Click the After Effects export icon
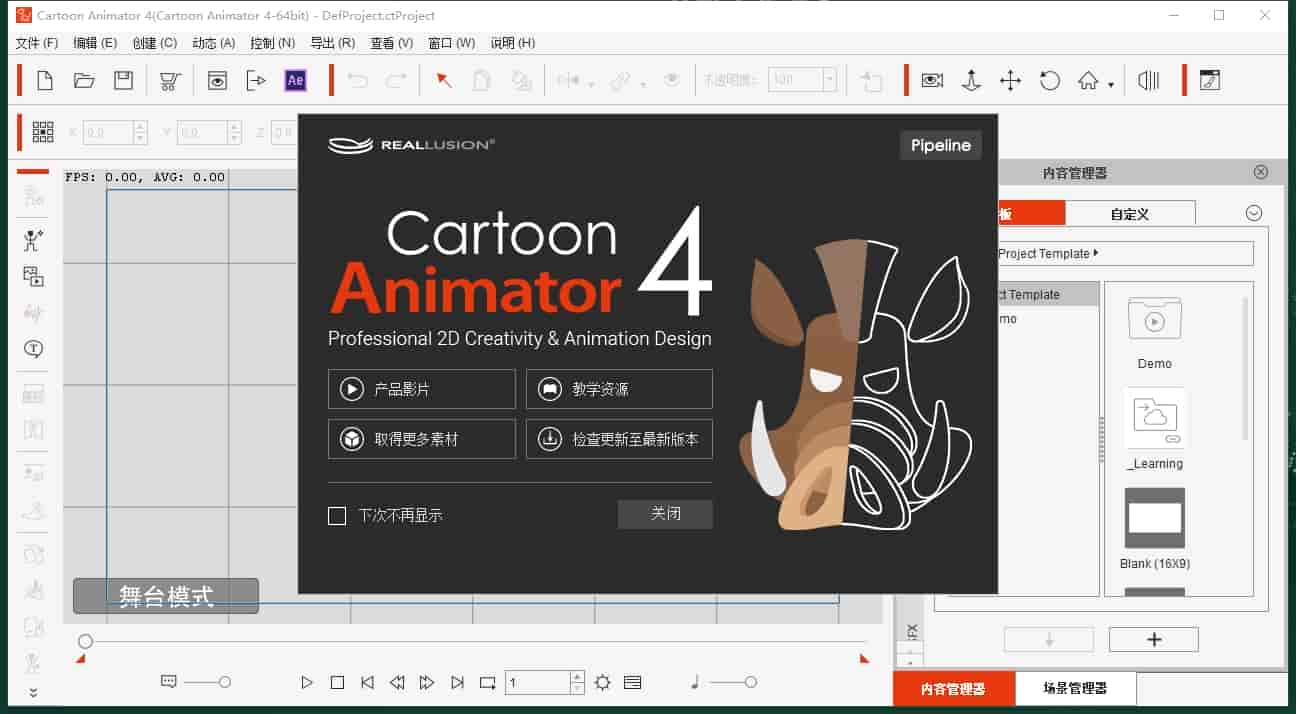This screenshot has height=714, width=1296. pos(295,81)
